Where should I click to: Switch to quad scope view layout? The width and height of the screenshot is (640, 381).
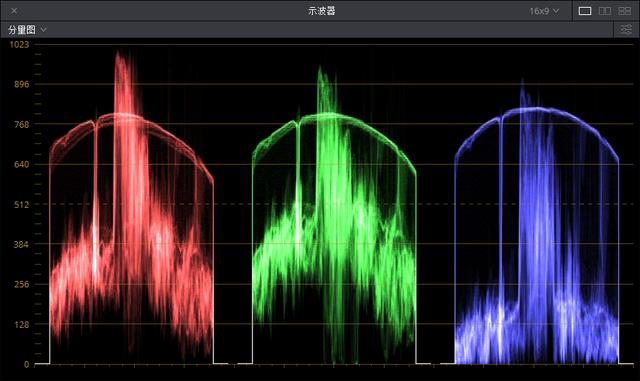pyautogui.click(x=624, y=11)
